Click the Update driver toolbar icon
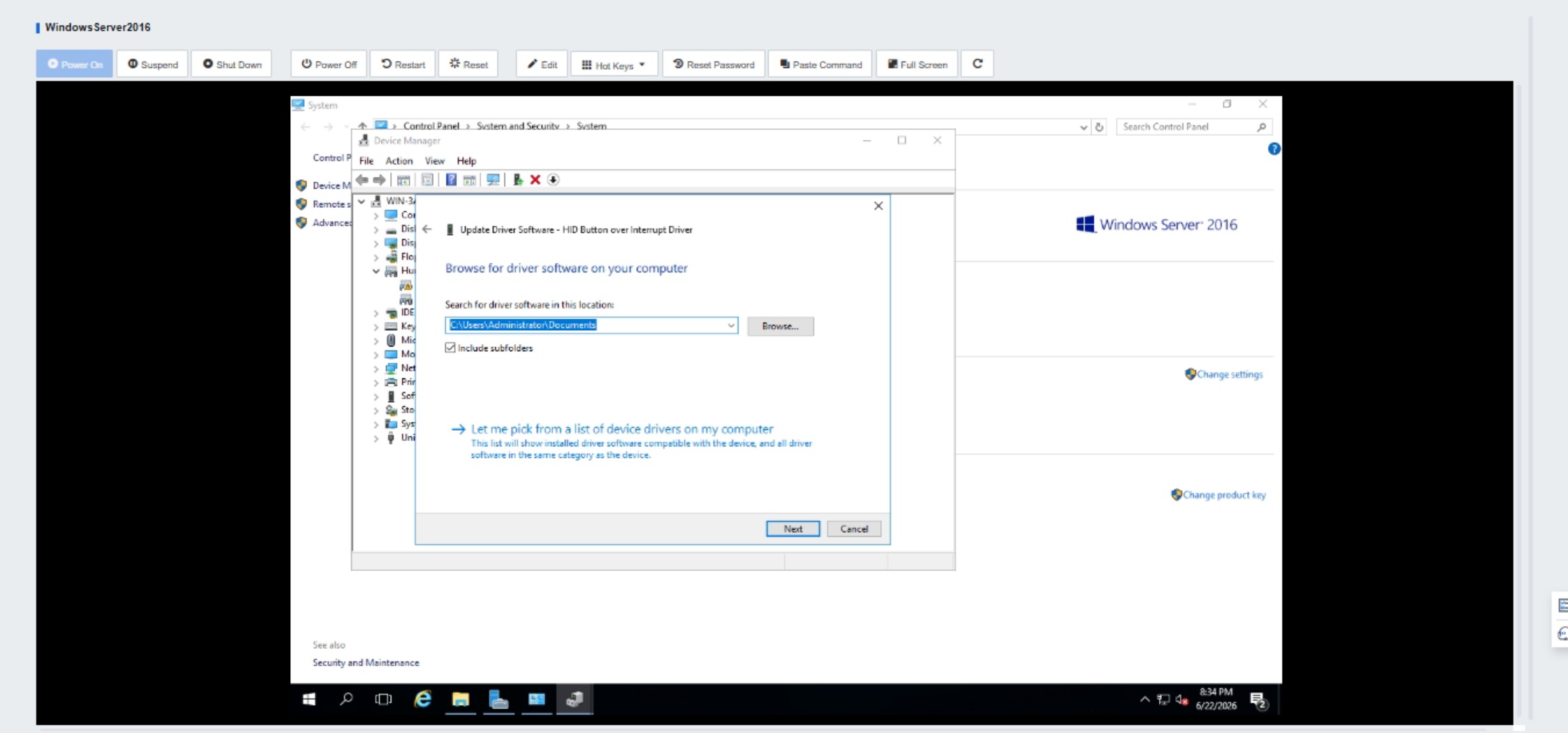1568x733 pixels. (x=518, y=180)
